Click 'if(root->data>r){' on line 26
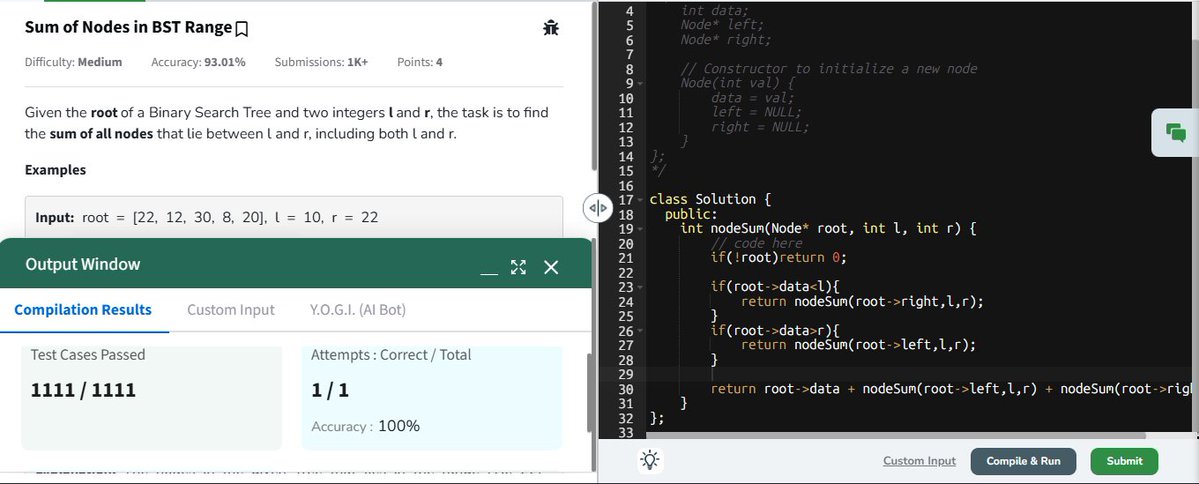1199x484 pixels. [x=775, y=330]
